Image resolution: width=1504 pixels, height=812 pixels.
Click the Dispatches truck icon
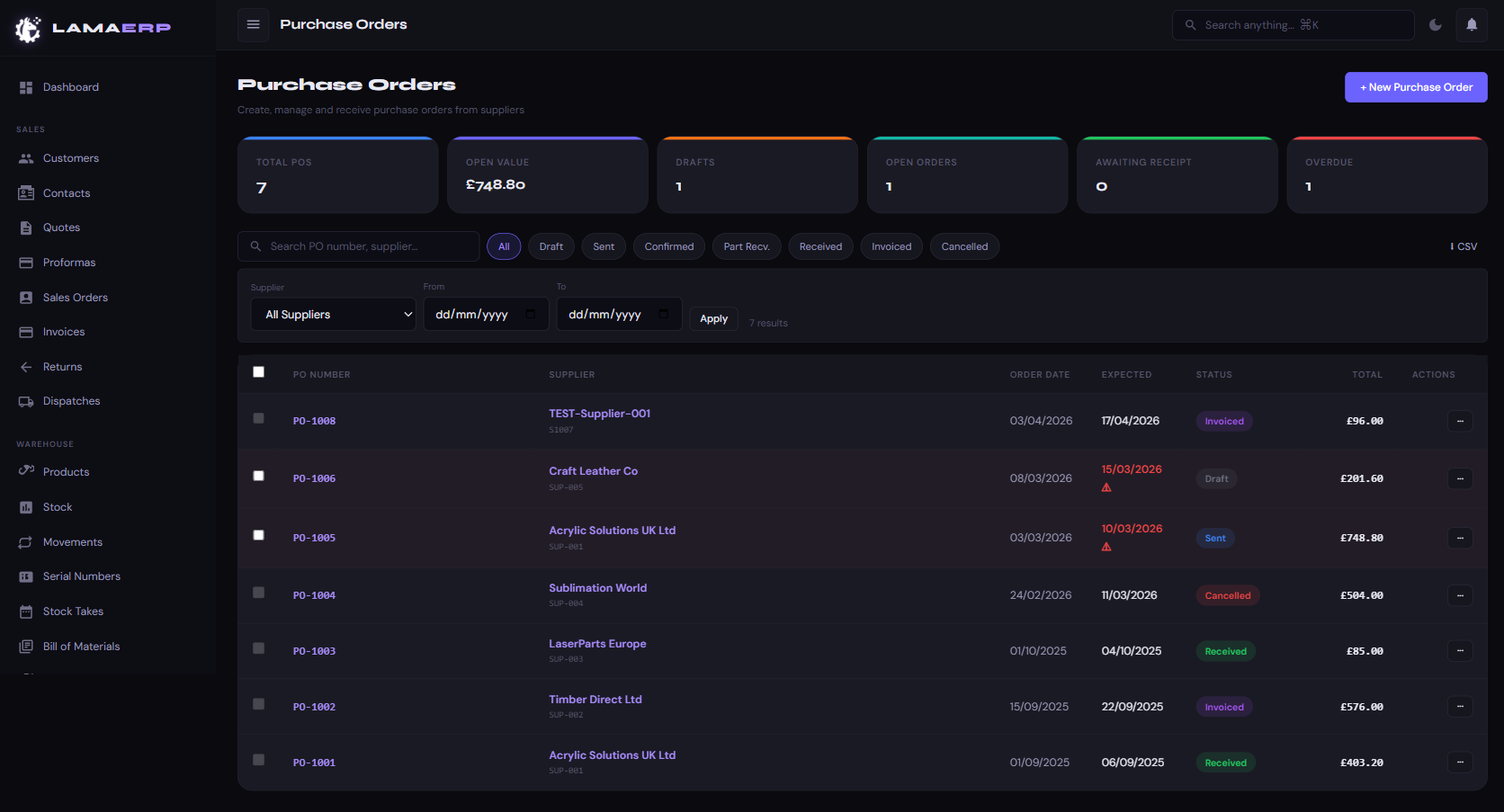[x=26, y=401]
